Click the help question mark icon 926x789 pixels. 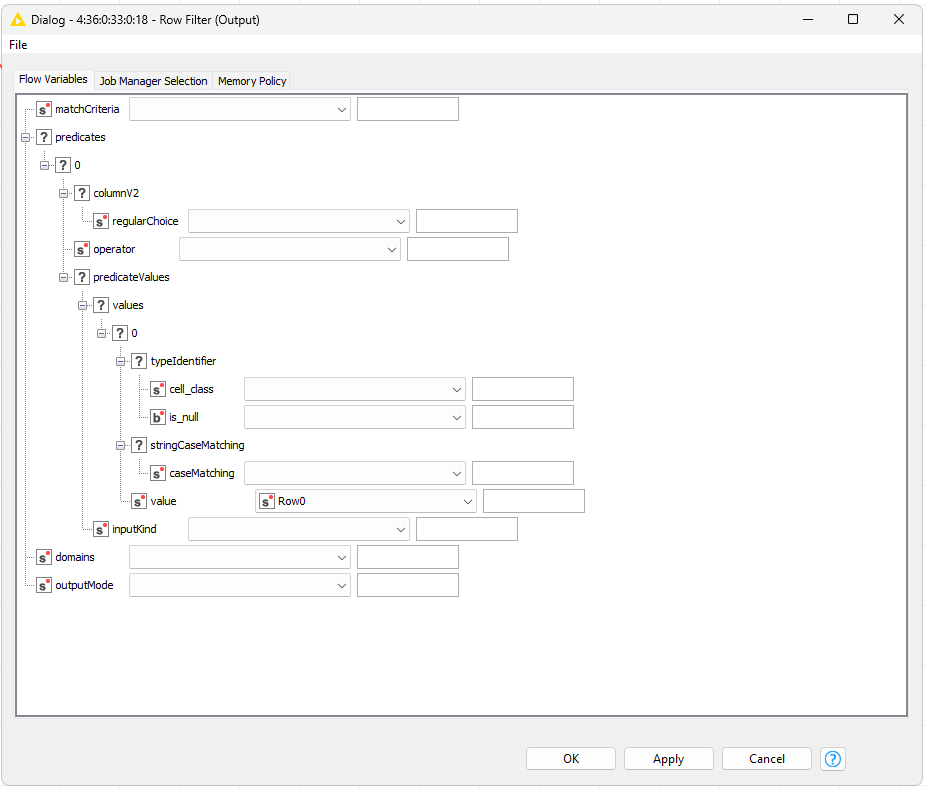pyautogui.click(x=833, y=759)
